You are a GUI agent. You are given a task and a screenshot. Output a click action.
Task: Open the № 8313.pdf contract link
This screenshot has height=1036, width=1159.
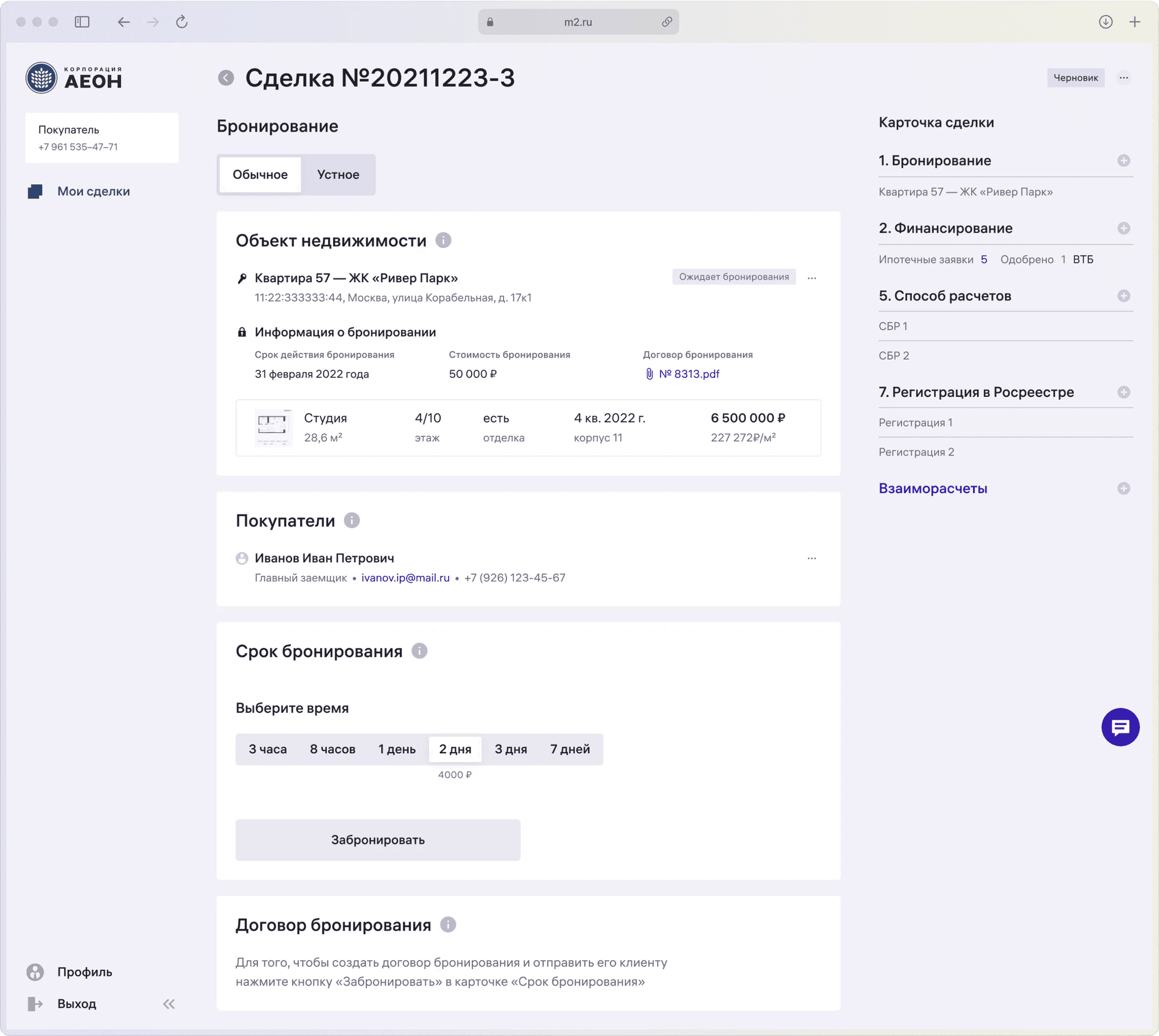click(688, 374)
